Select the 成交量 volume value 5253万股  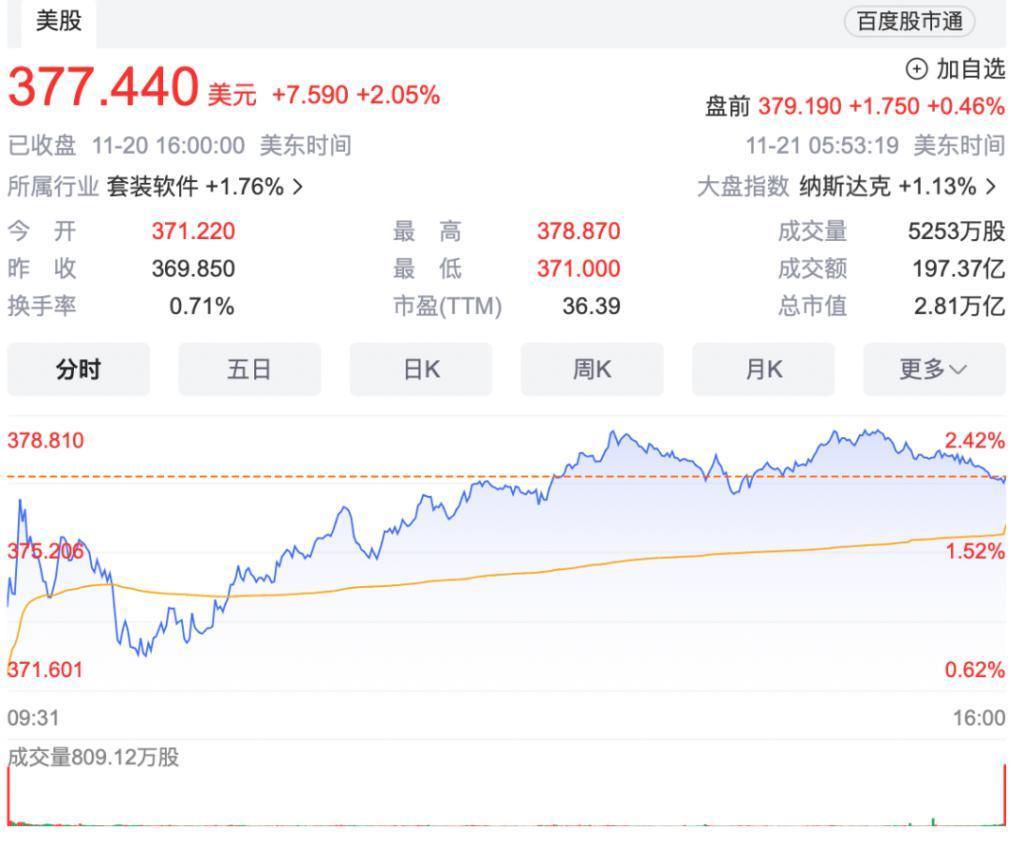click(x=953, y=231)
